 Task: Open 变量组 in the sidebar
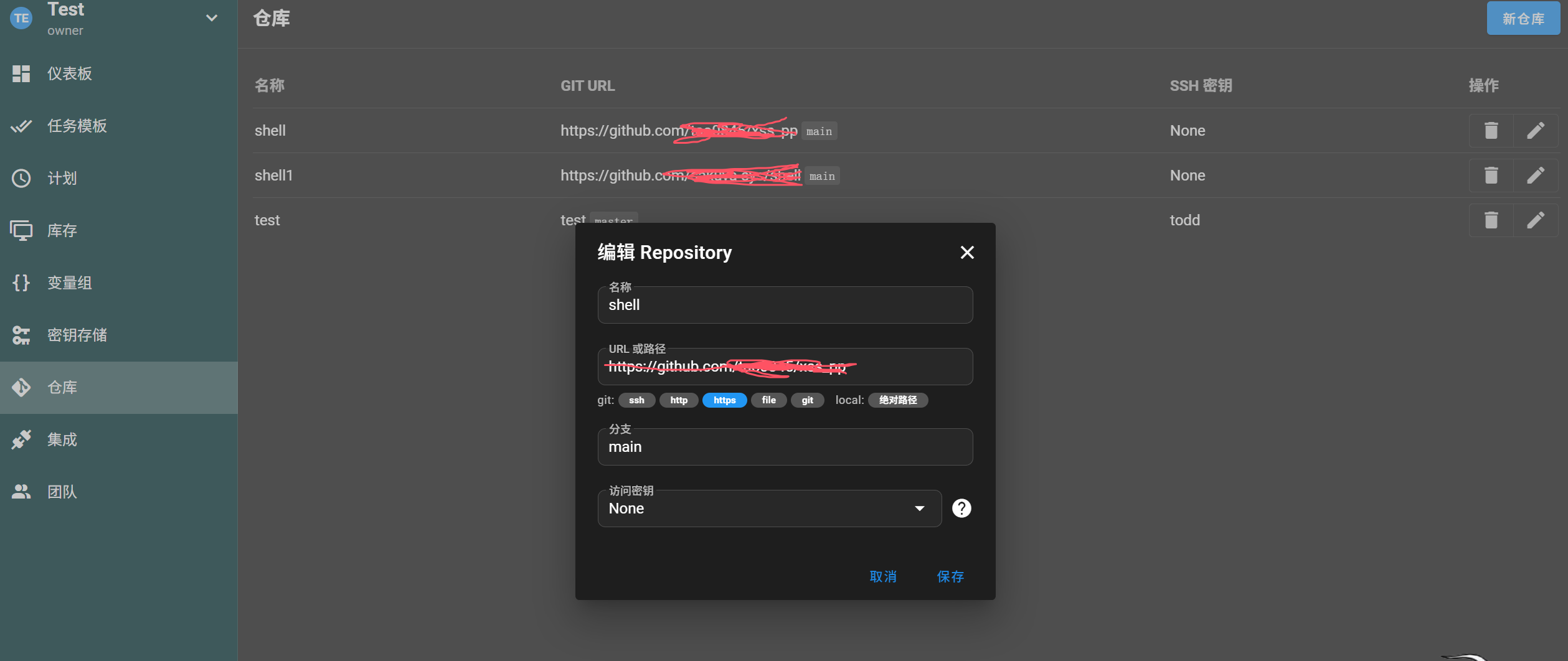click(x=118, y=283)
